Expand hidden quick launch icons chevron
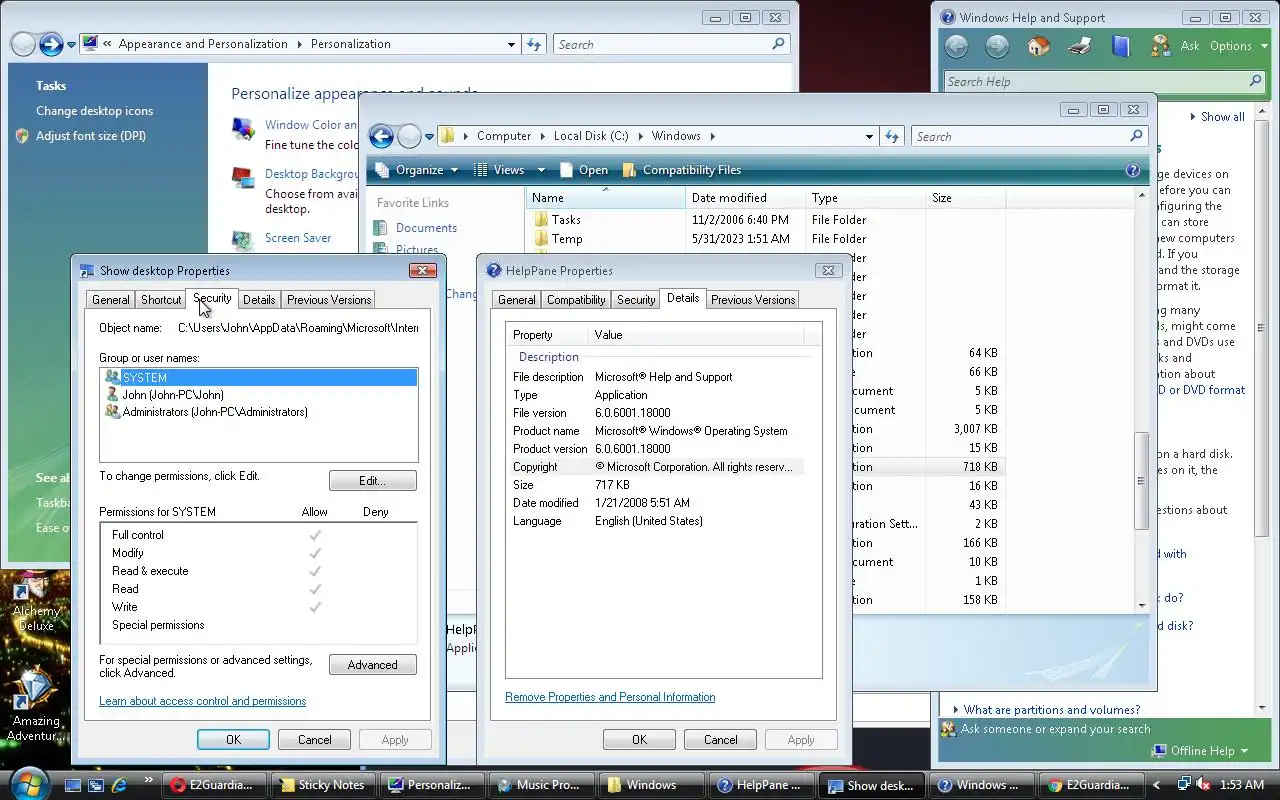 click(x=148, y=780)
